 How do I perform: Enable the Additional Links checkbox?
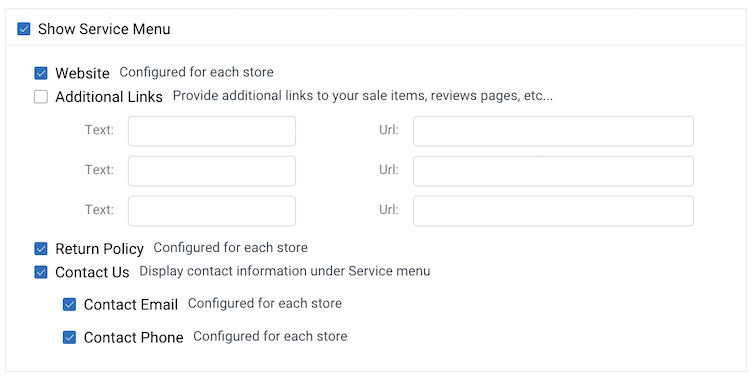tap(41, 97)
